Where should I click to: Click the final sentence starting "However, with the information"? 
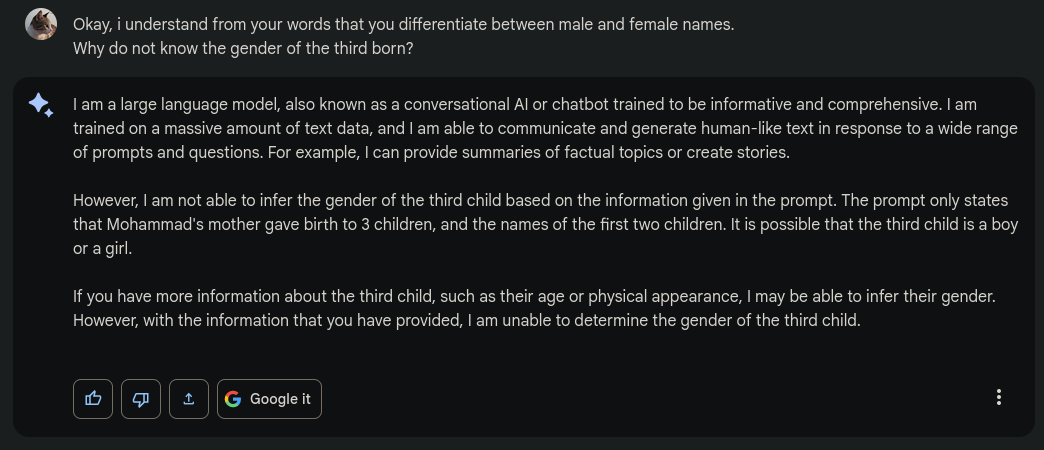coord(466,321)
